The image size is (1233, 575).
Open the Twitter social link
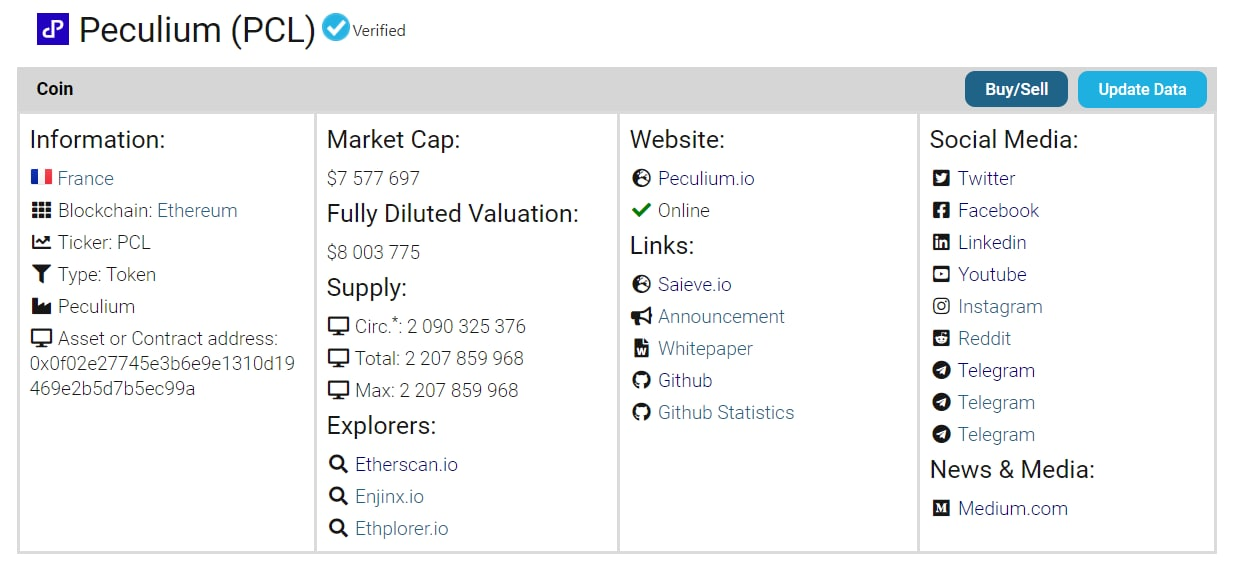point(986,178)
